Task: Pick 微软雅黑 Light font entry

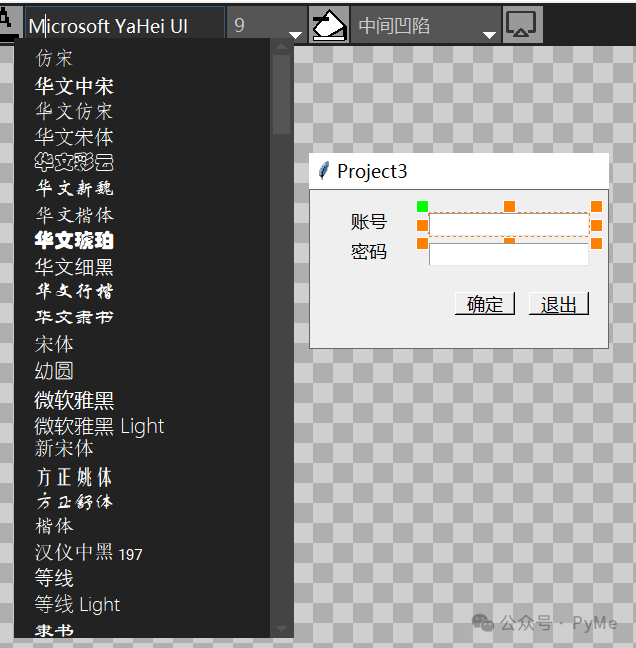Action: (x=99, y=426)
